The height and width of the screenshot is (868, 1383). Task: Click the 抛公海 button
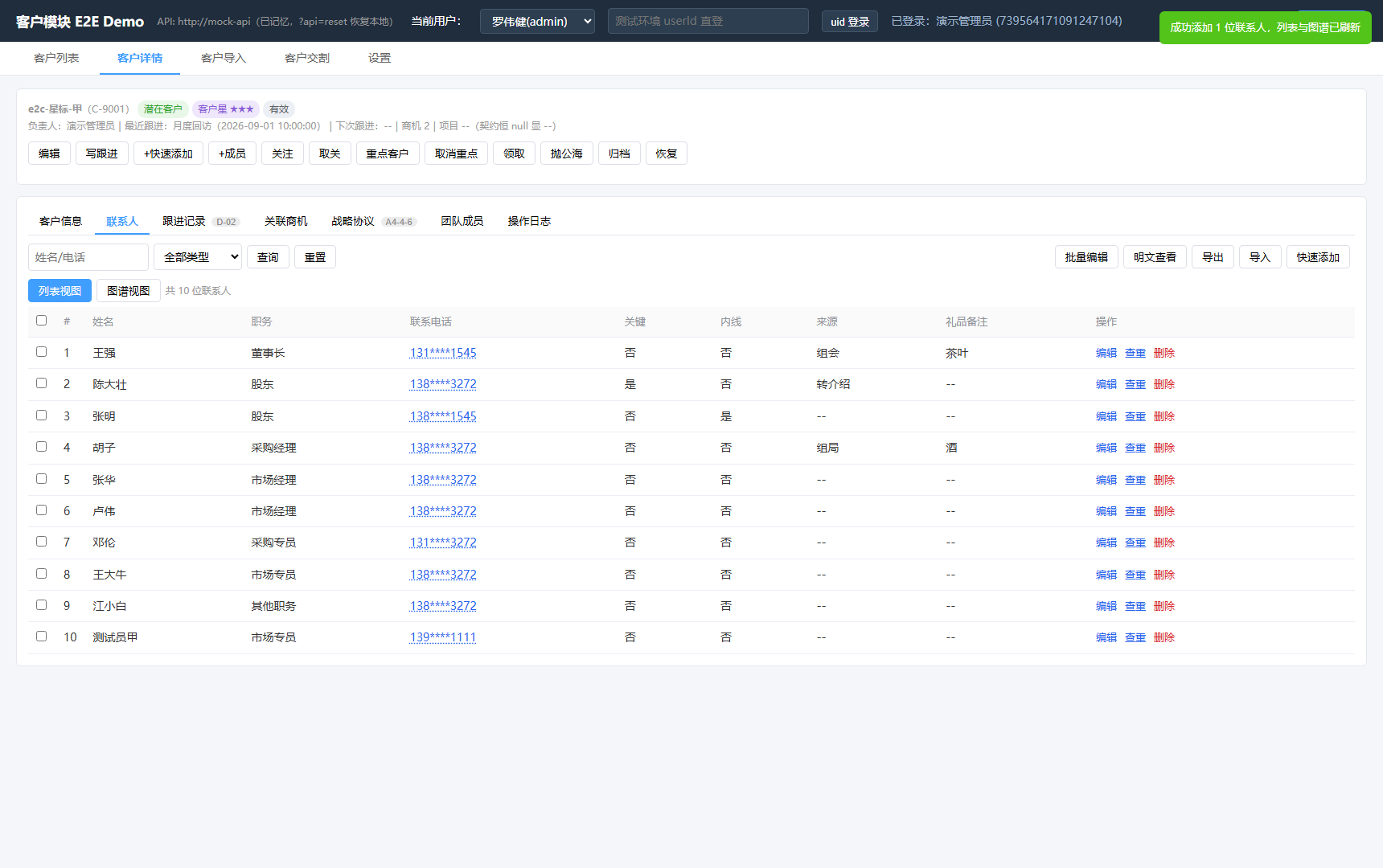(567, 154)
